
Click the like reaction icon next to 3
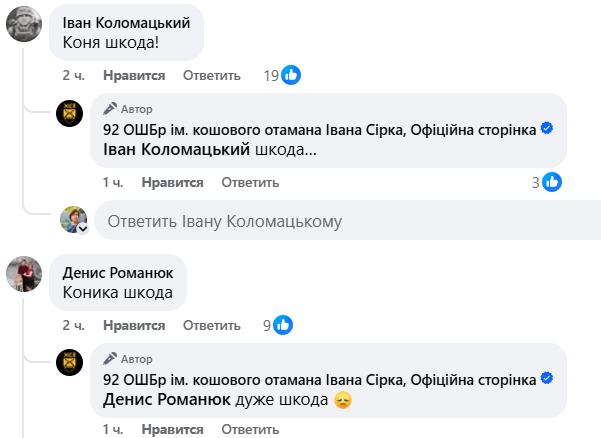coord(551,182)
